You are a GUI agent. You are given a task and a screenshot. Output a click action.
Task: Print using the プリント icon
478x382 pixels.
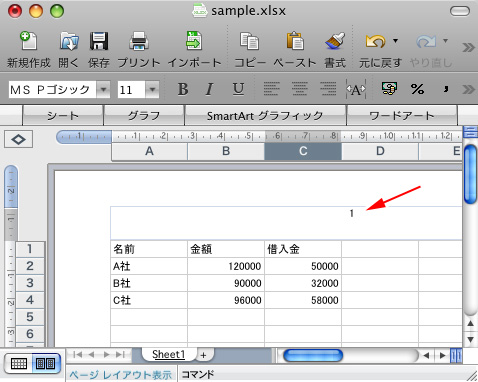pyautogui.click(x=139, y=41)
